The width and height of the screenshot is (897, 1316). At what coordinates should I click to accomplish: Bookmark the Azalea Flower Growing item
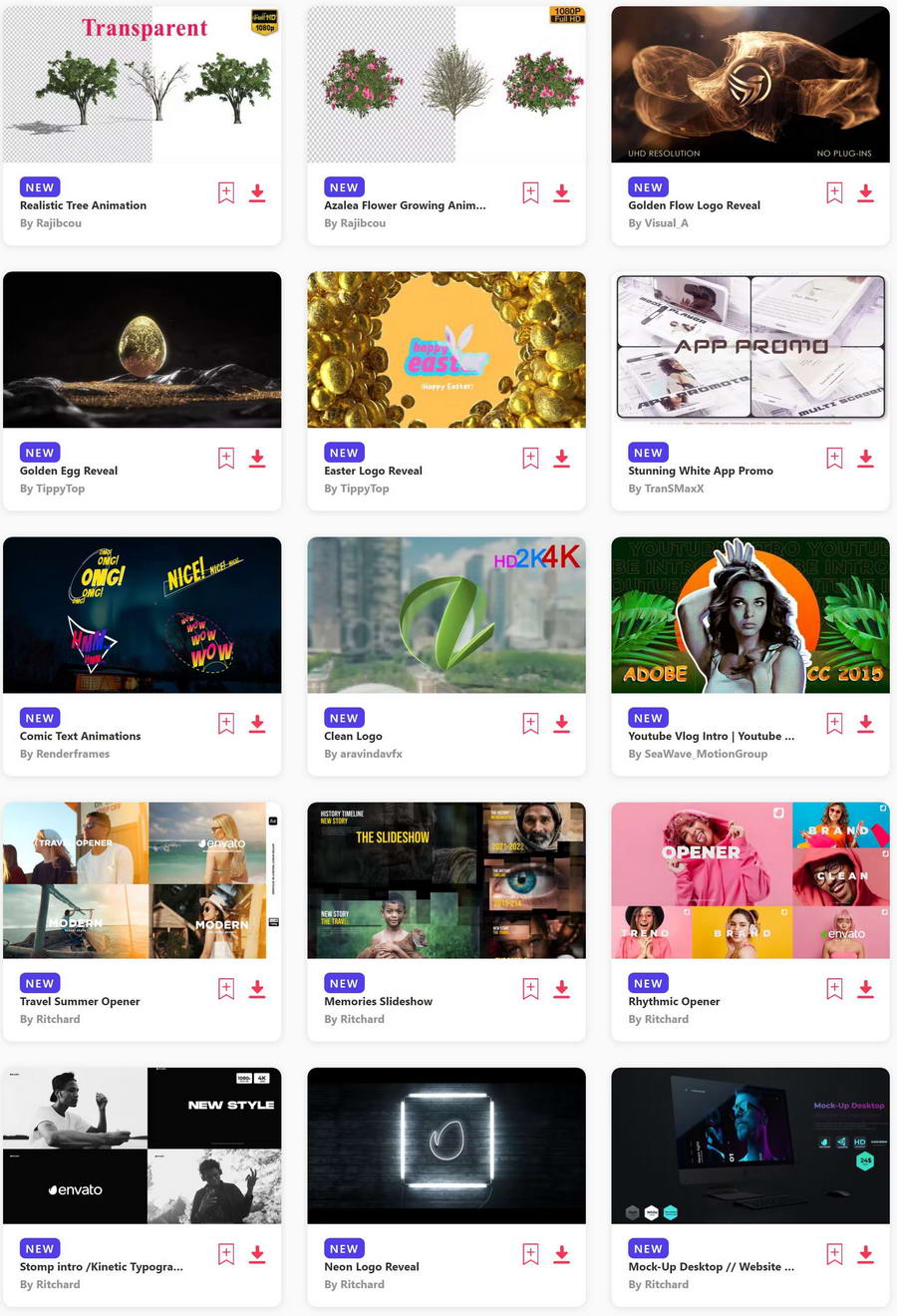tap(530, 193)
